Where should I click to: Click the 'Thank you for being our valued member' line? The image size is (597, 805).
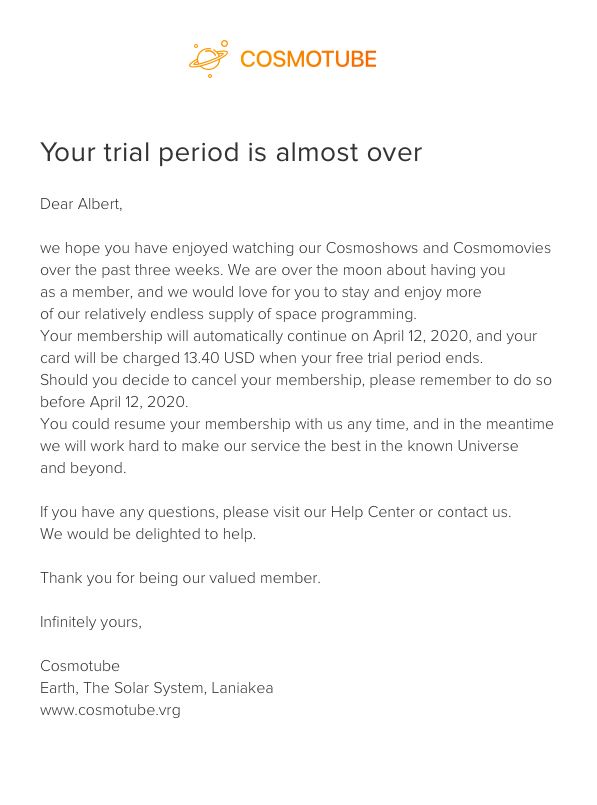[x=180, y=578]
